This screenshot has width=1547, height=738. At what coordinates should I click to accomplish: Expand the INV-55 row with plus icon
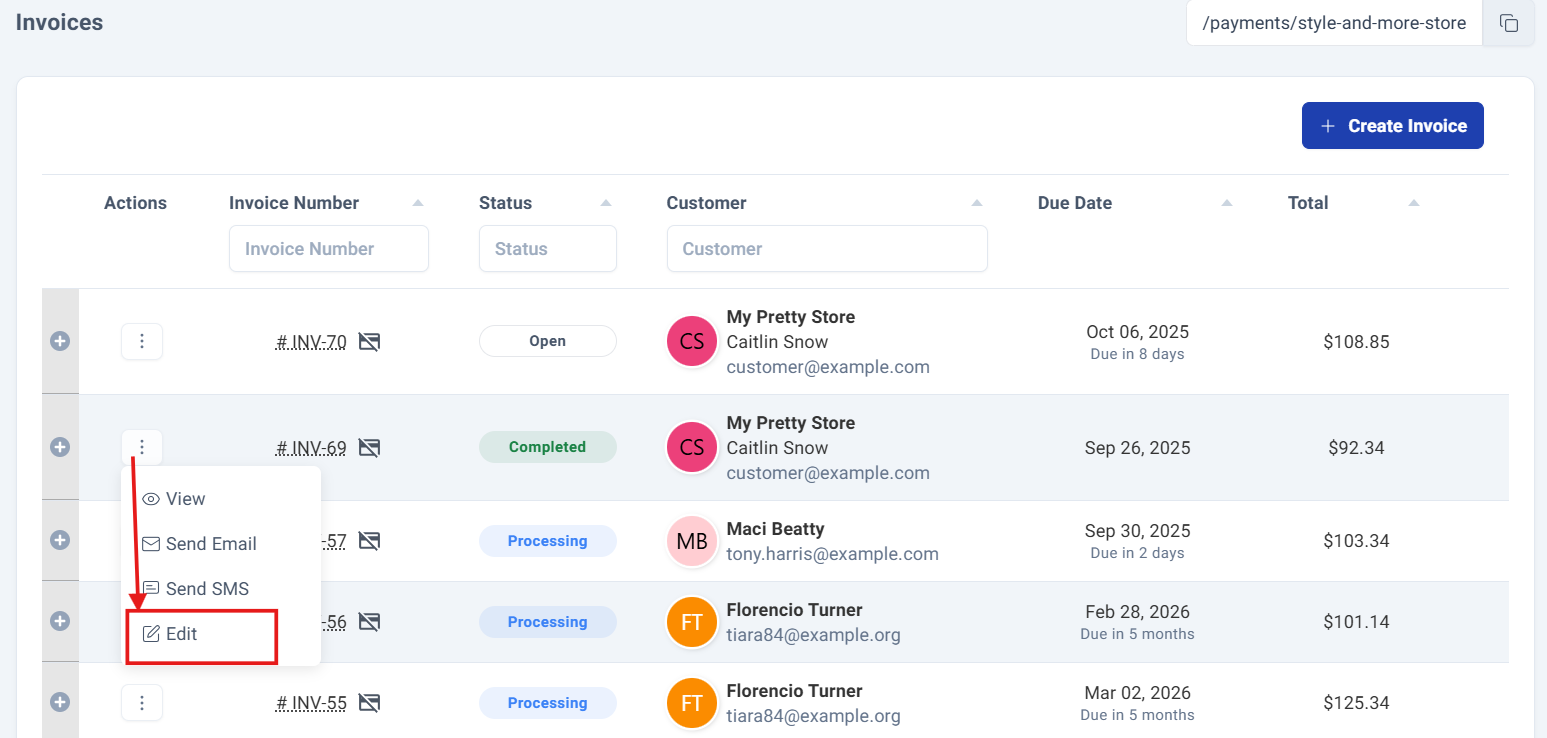pos(60,703)
